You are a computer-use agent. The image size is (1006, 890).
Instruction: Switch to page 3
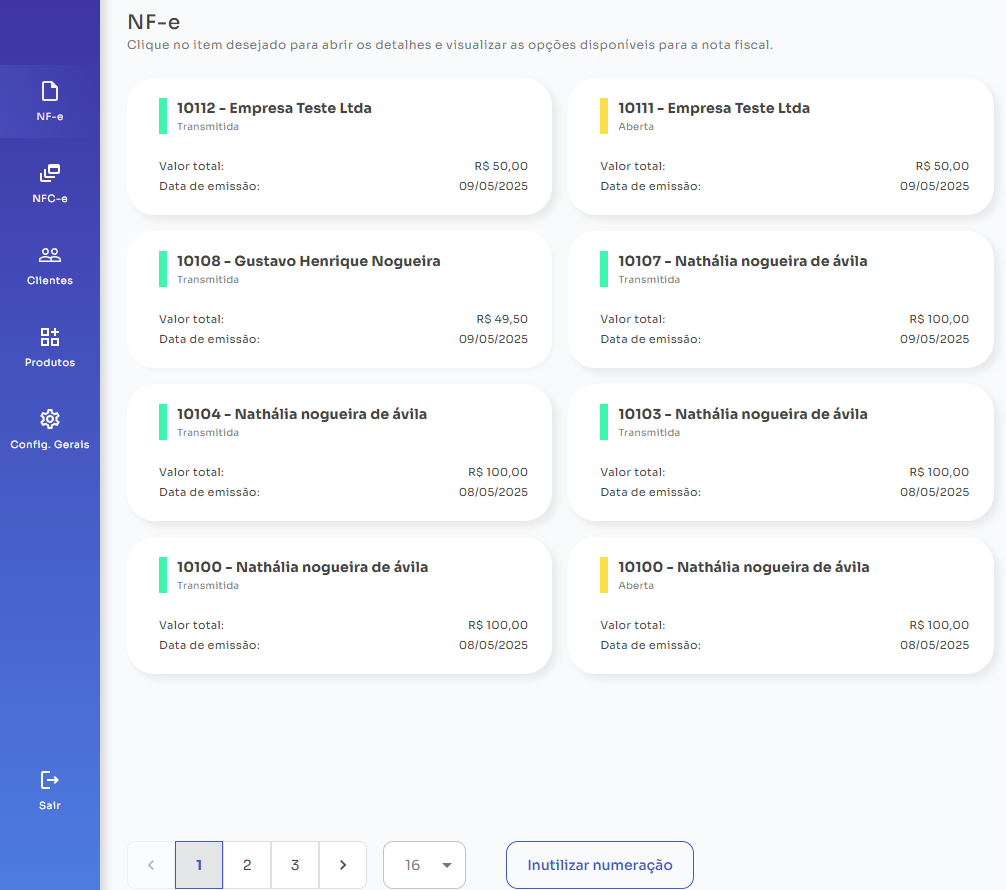pos(295,865)
